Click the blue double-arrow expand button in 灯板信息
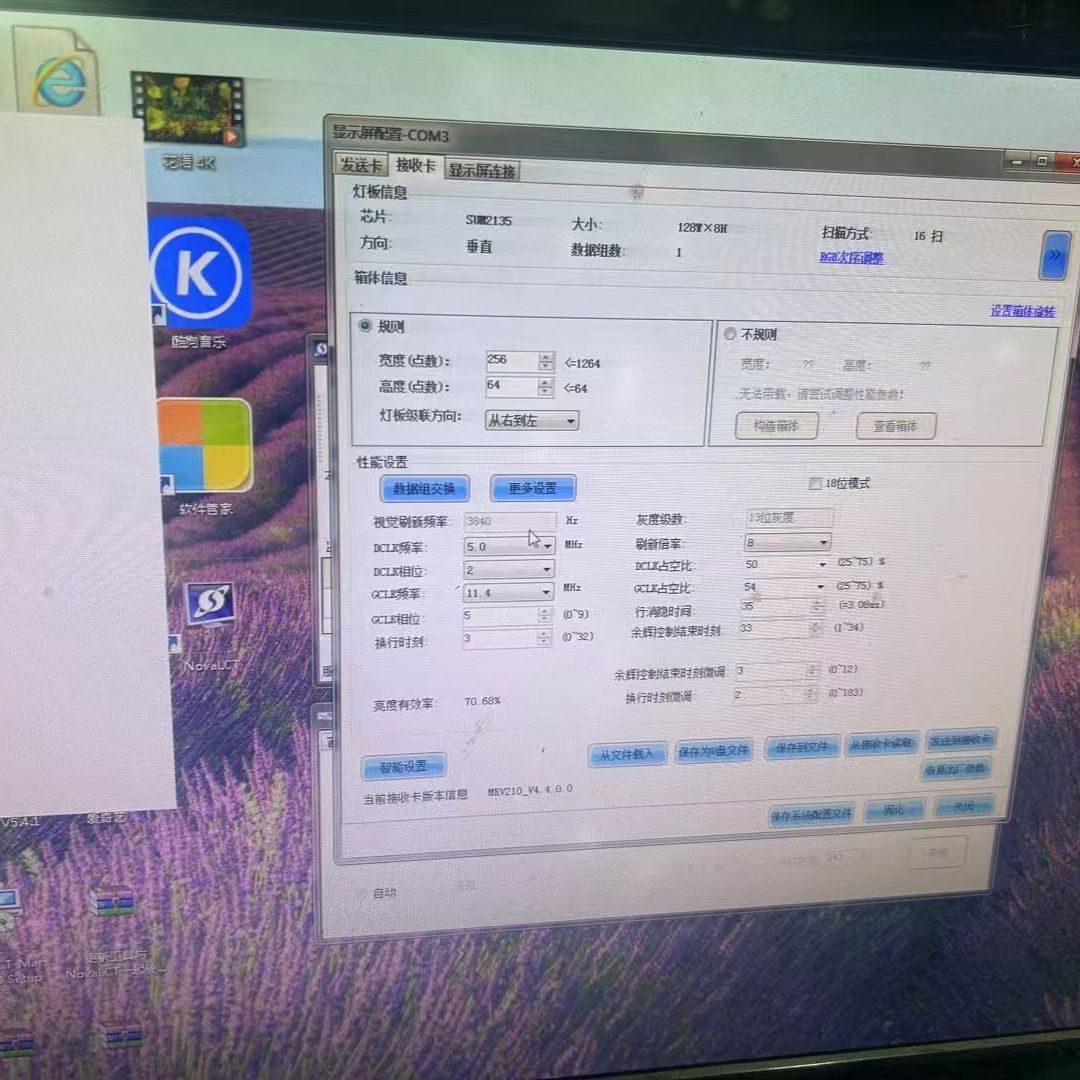Screen dimensions: 1080x1080 tap(1054, 256)
